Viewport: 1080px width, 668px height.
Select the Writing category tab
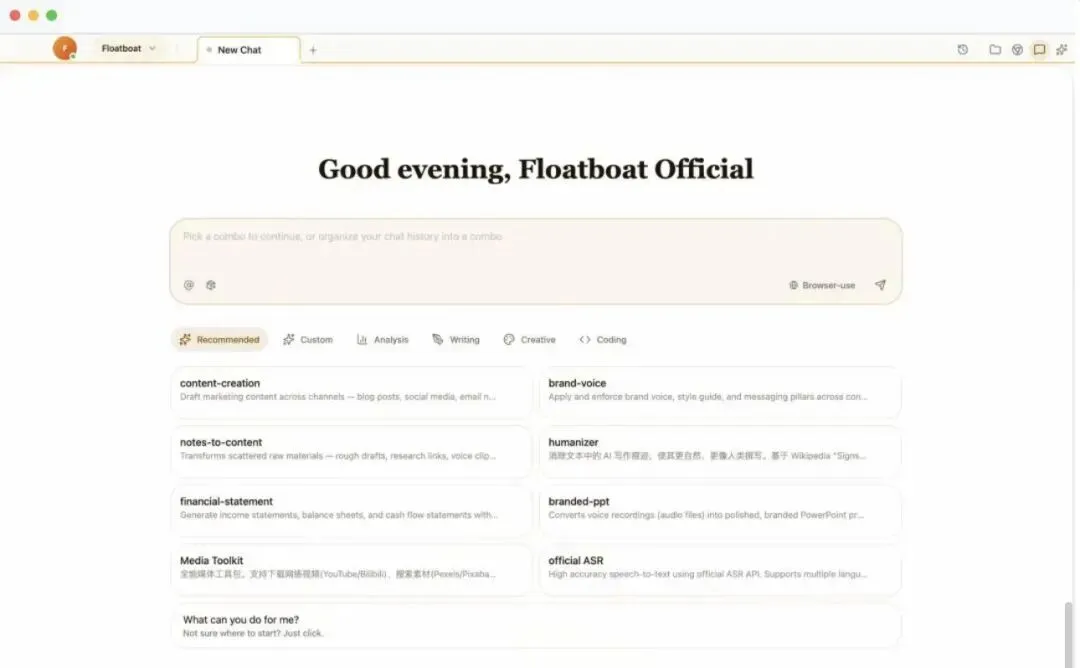tap(456, 340)
